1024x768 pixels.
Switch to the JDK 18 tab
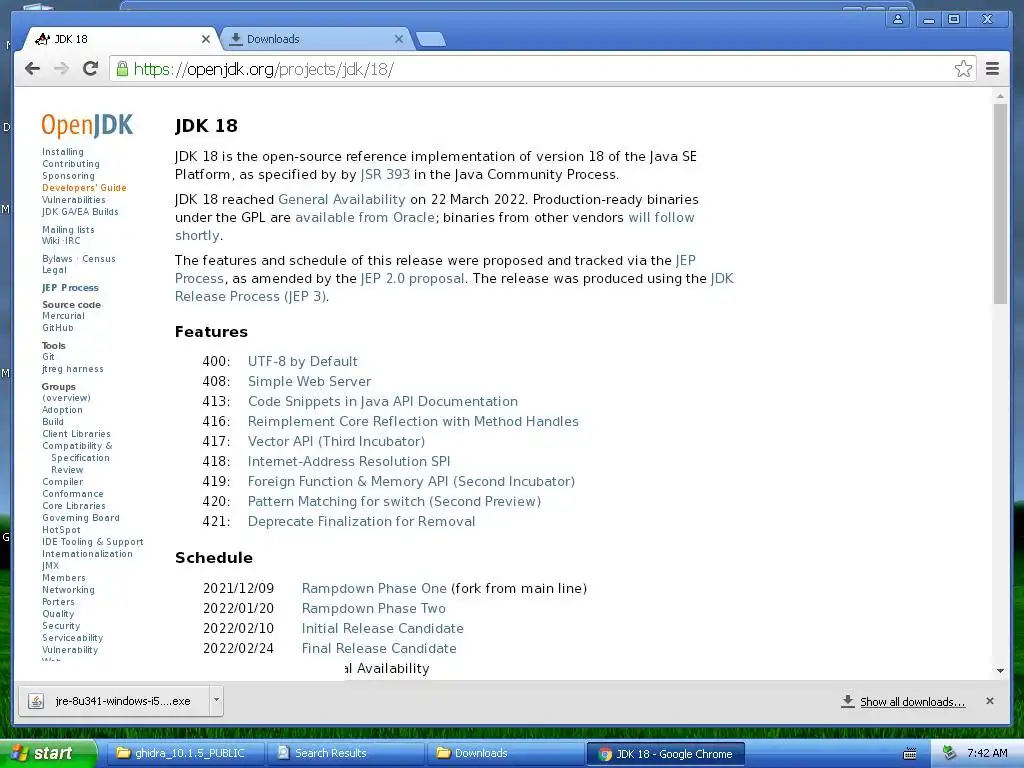tap(121, 39)
